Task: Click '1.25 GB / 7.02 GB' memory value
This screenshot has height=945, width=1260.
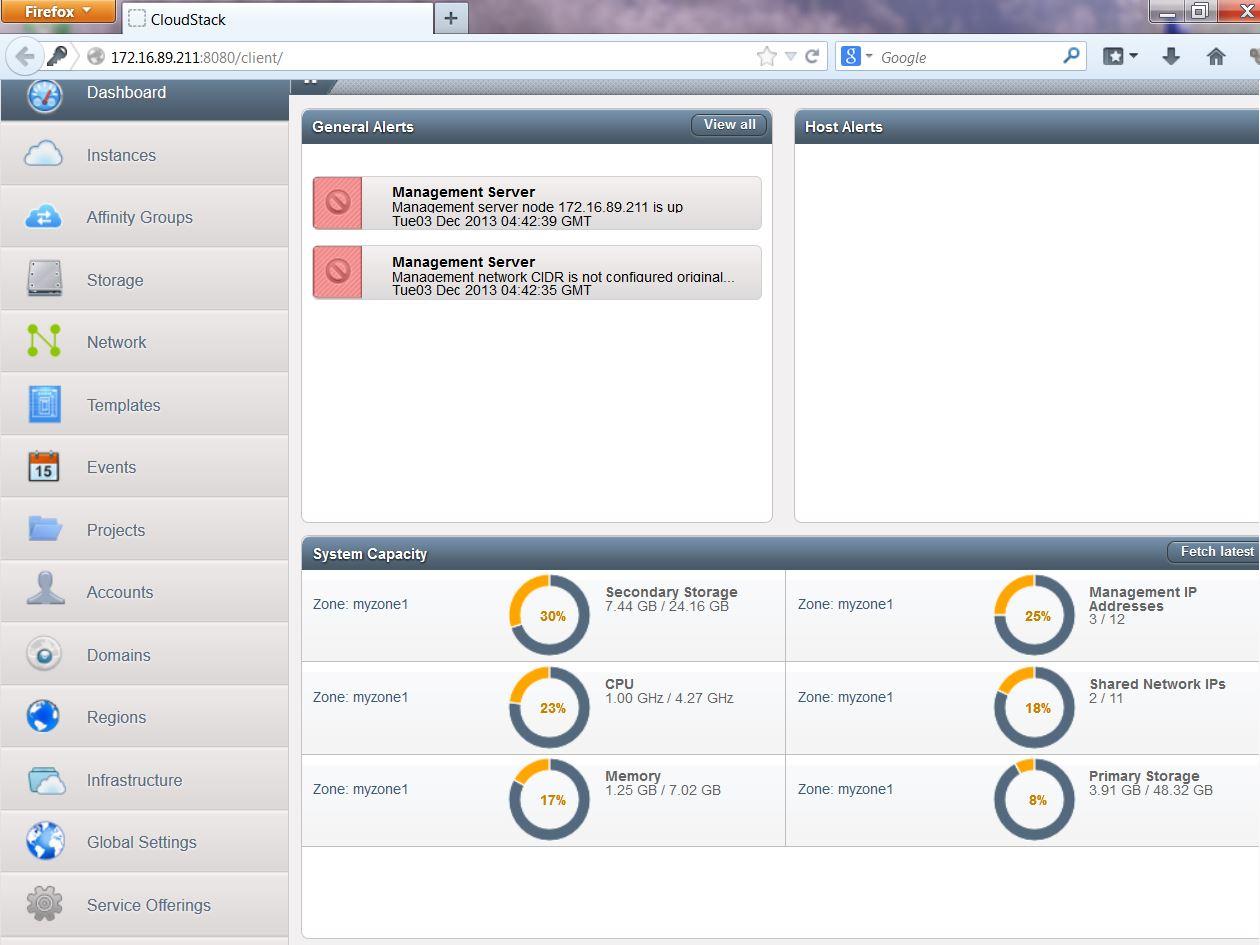Action: pos(663,790)
